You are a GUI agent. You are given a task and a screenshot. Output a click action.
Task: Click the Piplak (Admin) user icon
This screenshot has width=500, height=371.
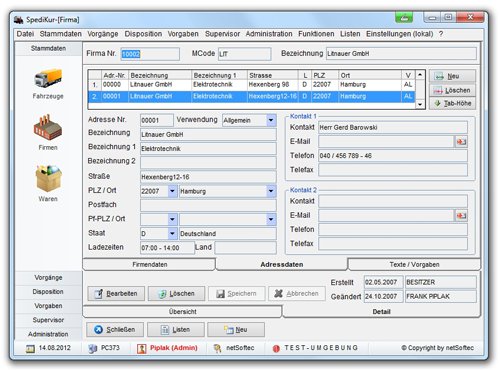point(142,348)
